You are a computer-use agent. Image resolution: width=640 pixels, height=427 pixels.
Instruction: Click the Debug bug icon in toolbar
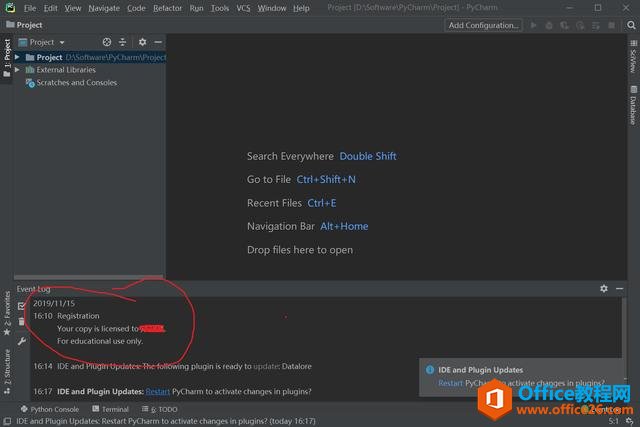click(549, 25)
